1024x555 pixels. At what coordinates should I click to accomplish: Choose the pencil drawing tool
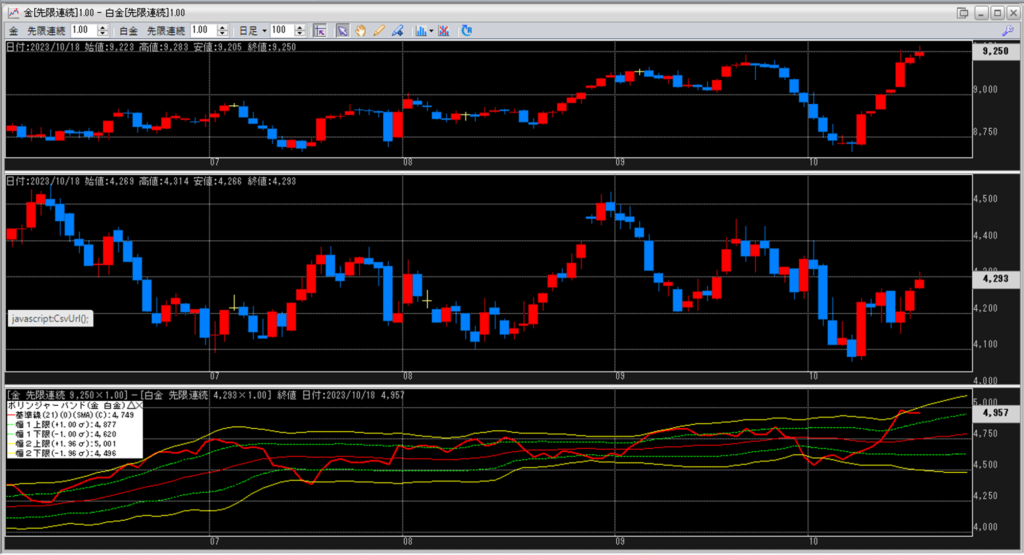tap(379, 30)
